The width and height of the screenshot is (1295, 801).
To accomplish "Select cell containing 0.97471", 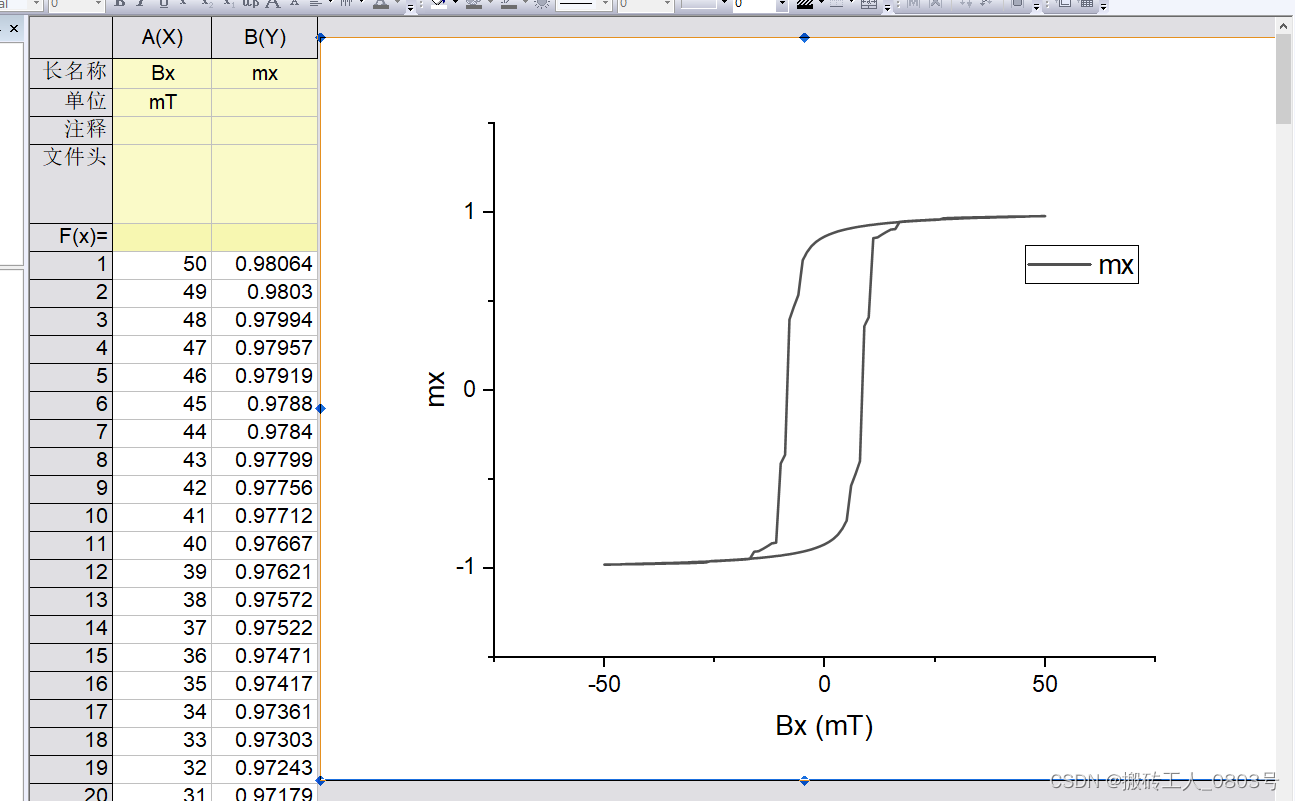I will [265, 656].
